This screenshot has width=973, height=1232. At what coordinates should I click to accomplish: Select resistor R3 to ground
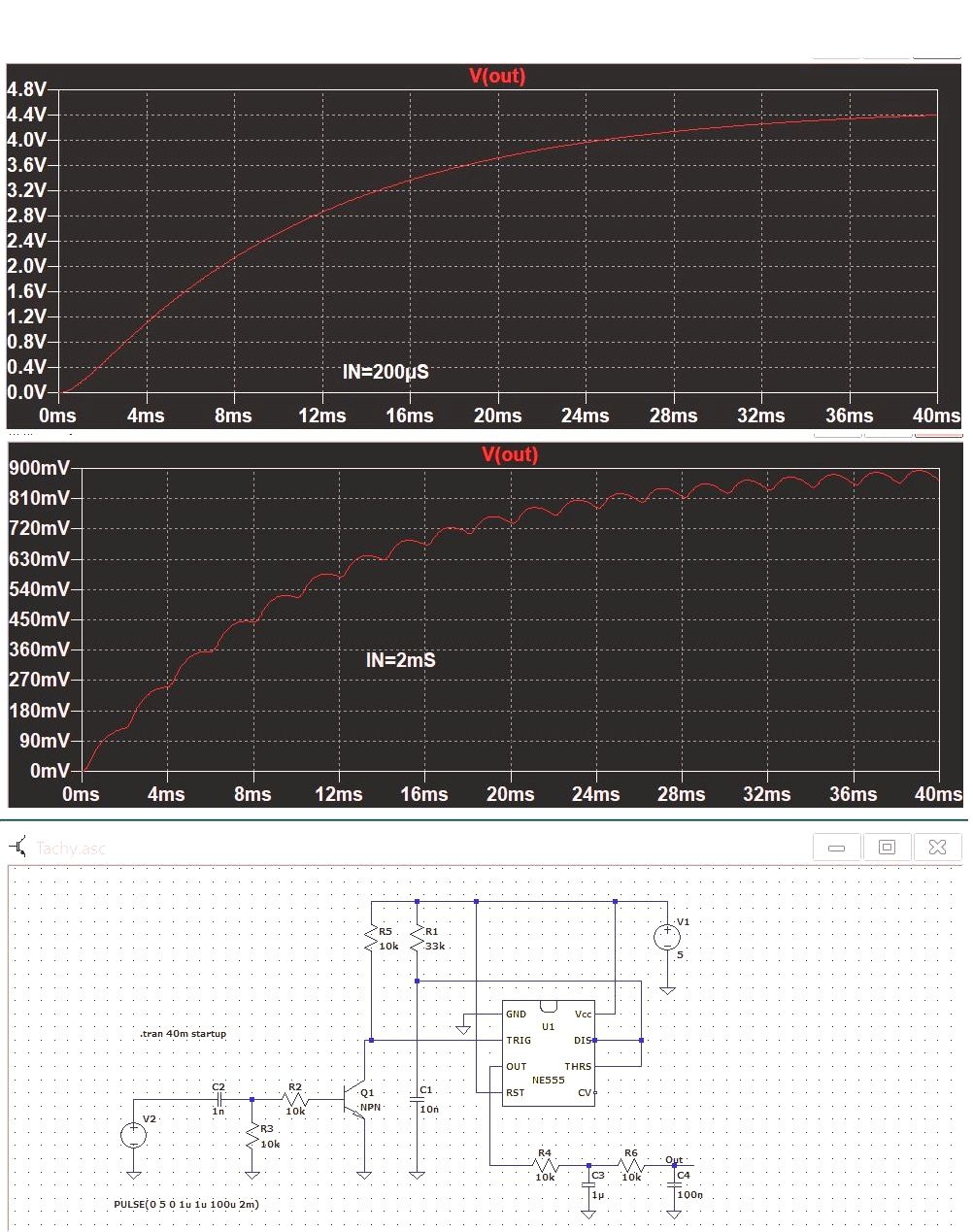(x=253, y=1135)
